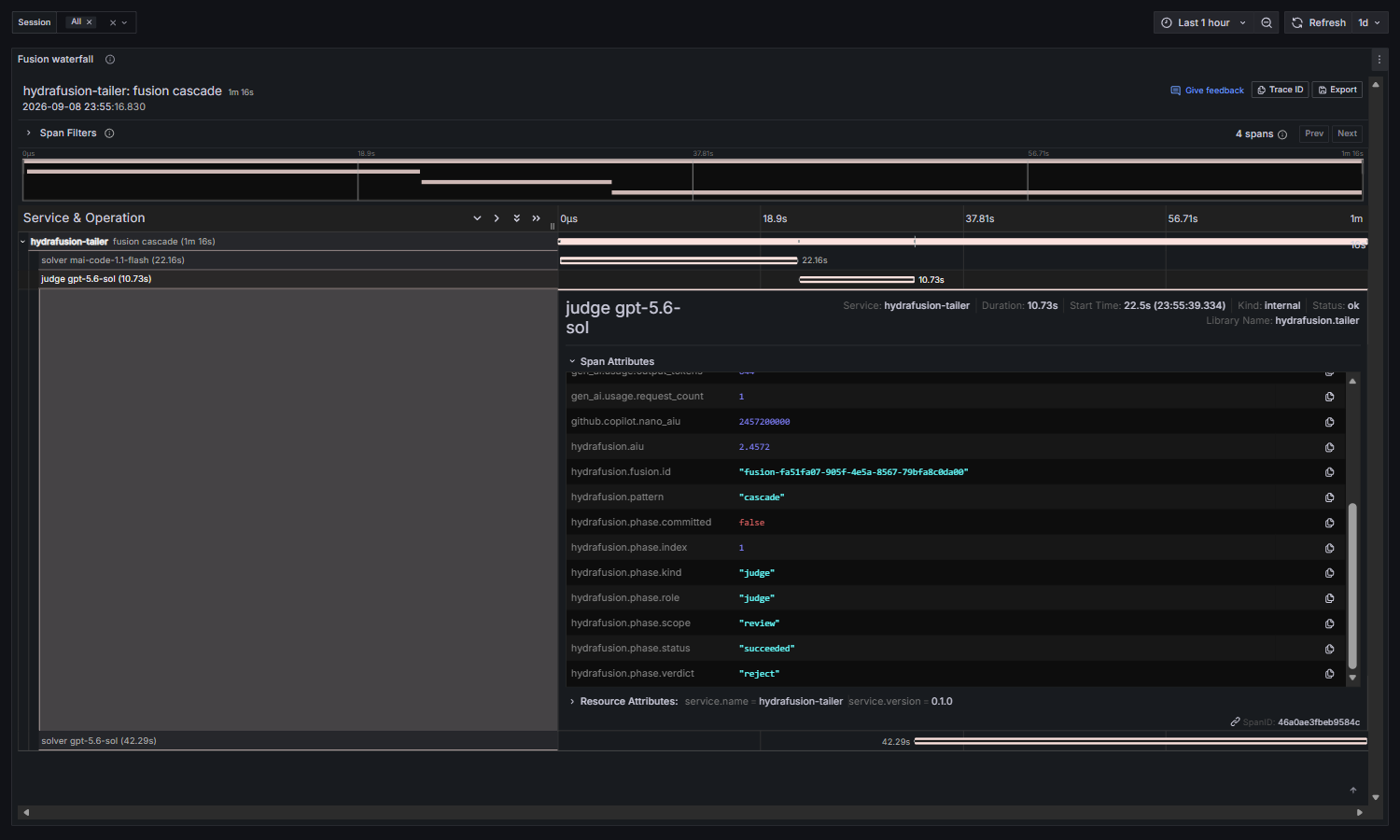The height and width of the screenshot is (840, 1400).
Task: Copy the span ID link icon
Action: coord(1235,721)
